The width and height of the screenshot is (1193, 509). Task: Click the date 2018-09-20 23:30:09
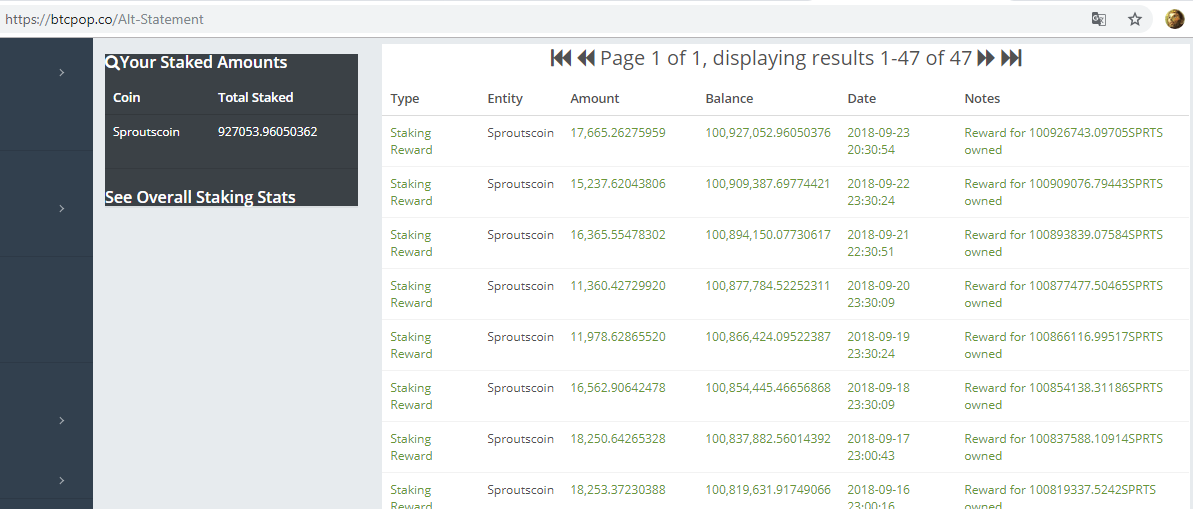coord(879,294)
